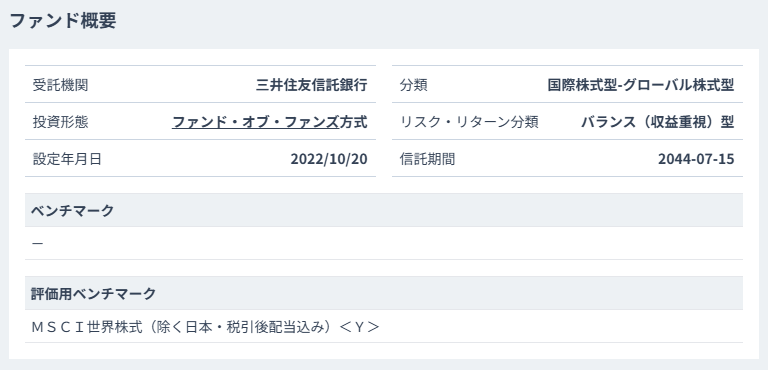Select the benchmark dash value
The width and height of the screenshot is (768, 370).
[37, 243]
